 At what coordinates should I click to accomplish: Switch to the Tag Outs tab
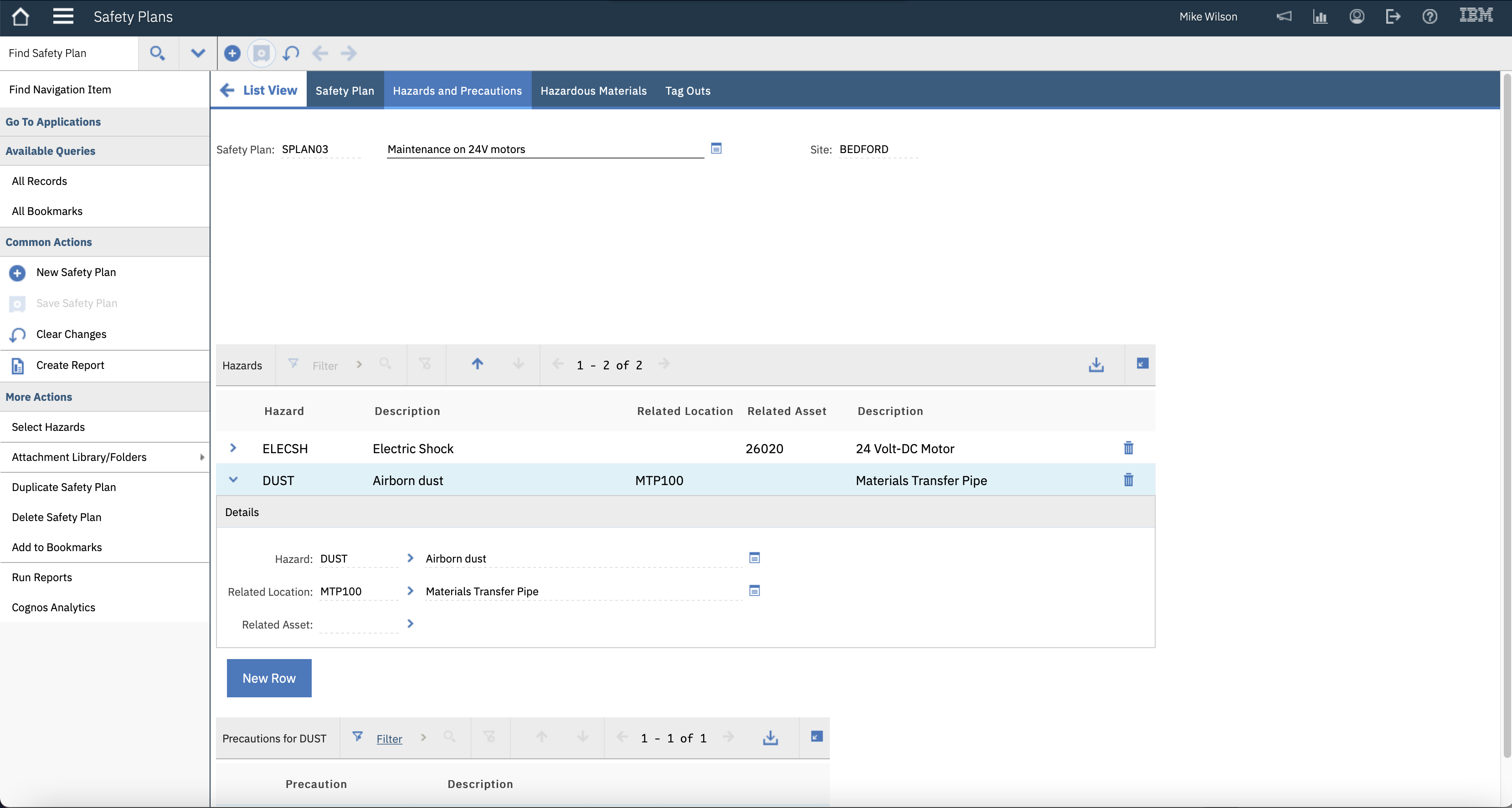pos(687,91)
